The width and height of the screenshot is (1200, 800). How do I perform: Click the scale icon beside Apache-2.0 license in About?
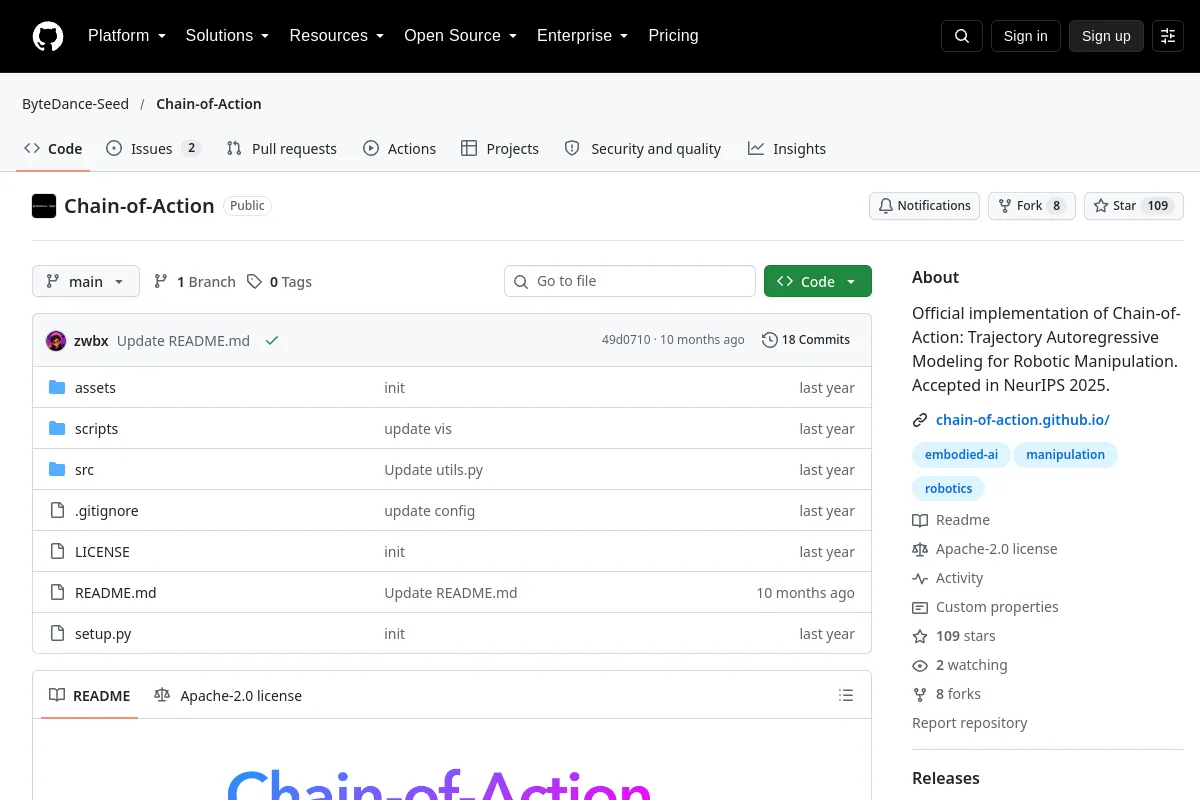(x=920, y=549)
